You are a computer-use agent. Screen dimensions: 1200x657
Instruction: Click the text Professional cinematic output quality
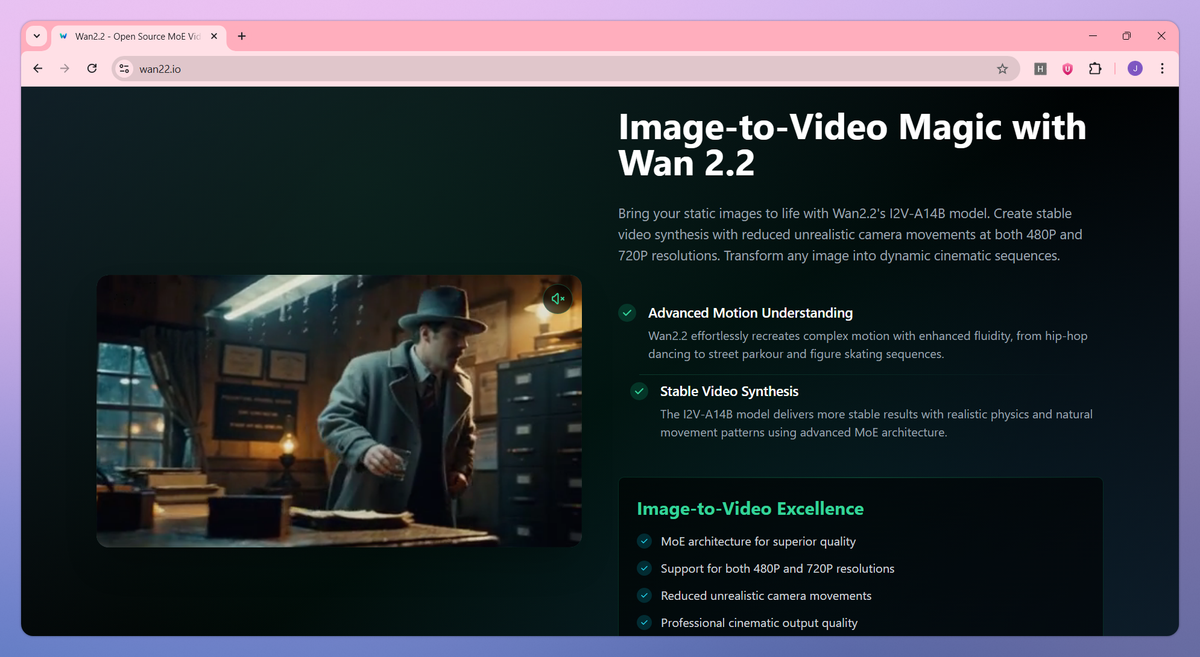pyautogui.click(x=759, y=622)
